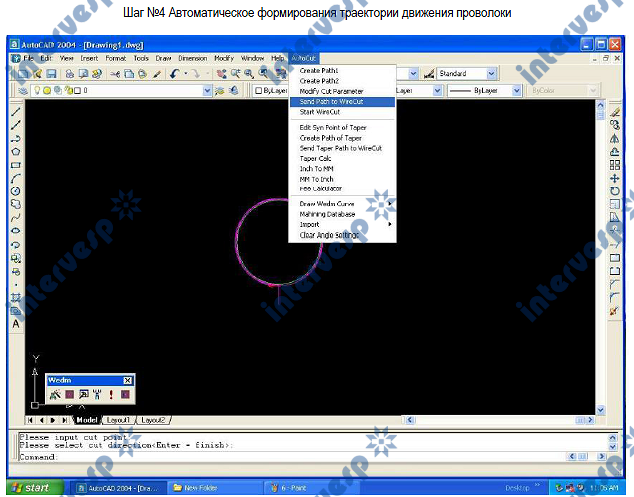Click the Move tool in Modify toolbar
634x497 pixels.
click(x=614, y=178)
